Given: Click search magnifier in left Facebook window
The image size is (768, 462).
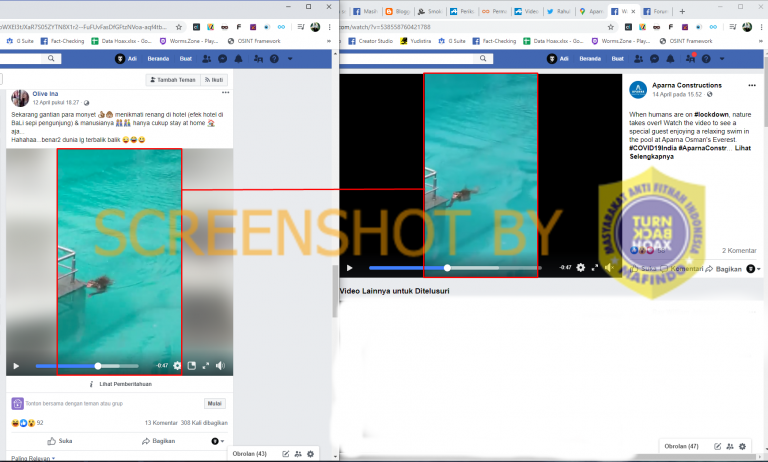Looking at the screenshot, I should tap(51, 58).
